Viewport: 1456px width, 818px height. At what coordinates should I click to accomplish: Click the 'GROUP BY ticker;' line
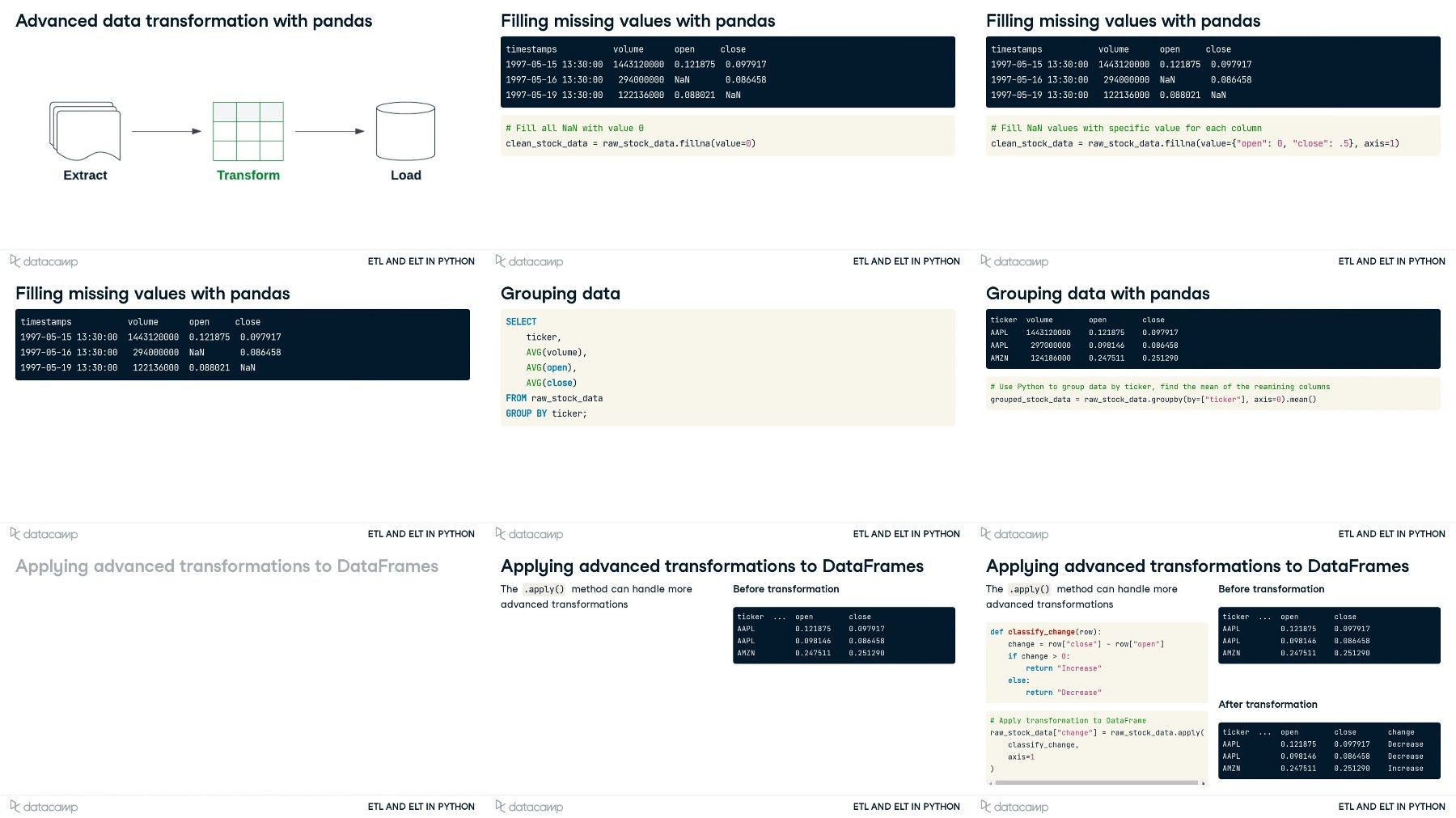pyautogui.click(x=546, y=414)
